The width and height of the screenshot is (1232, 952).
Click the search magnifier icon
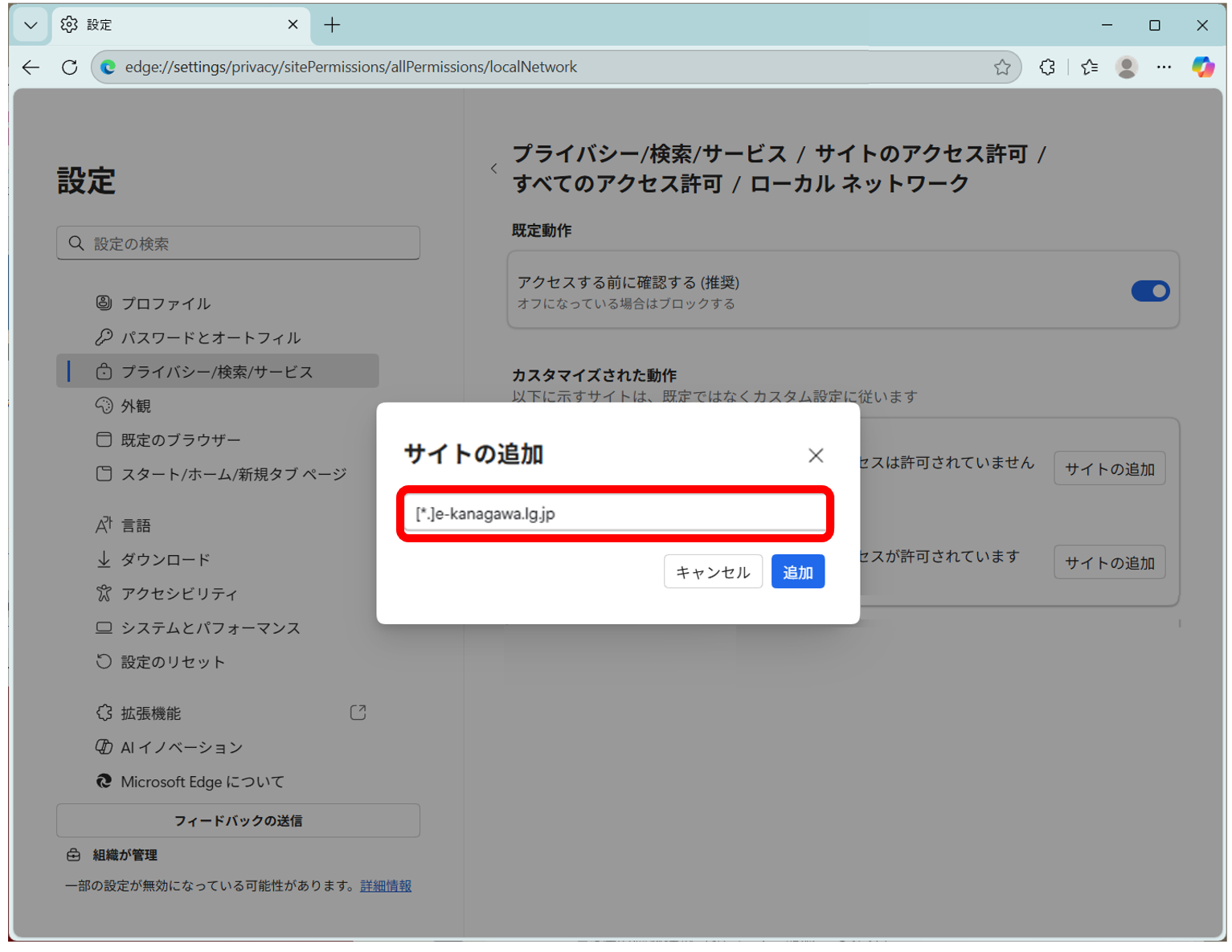pos(76,243)
